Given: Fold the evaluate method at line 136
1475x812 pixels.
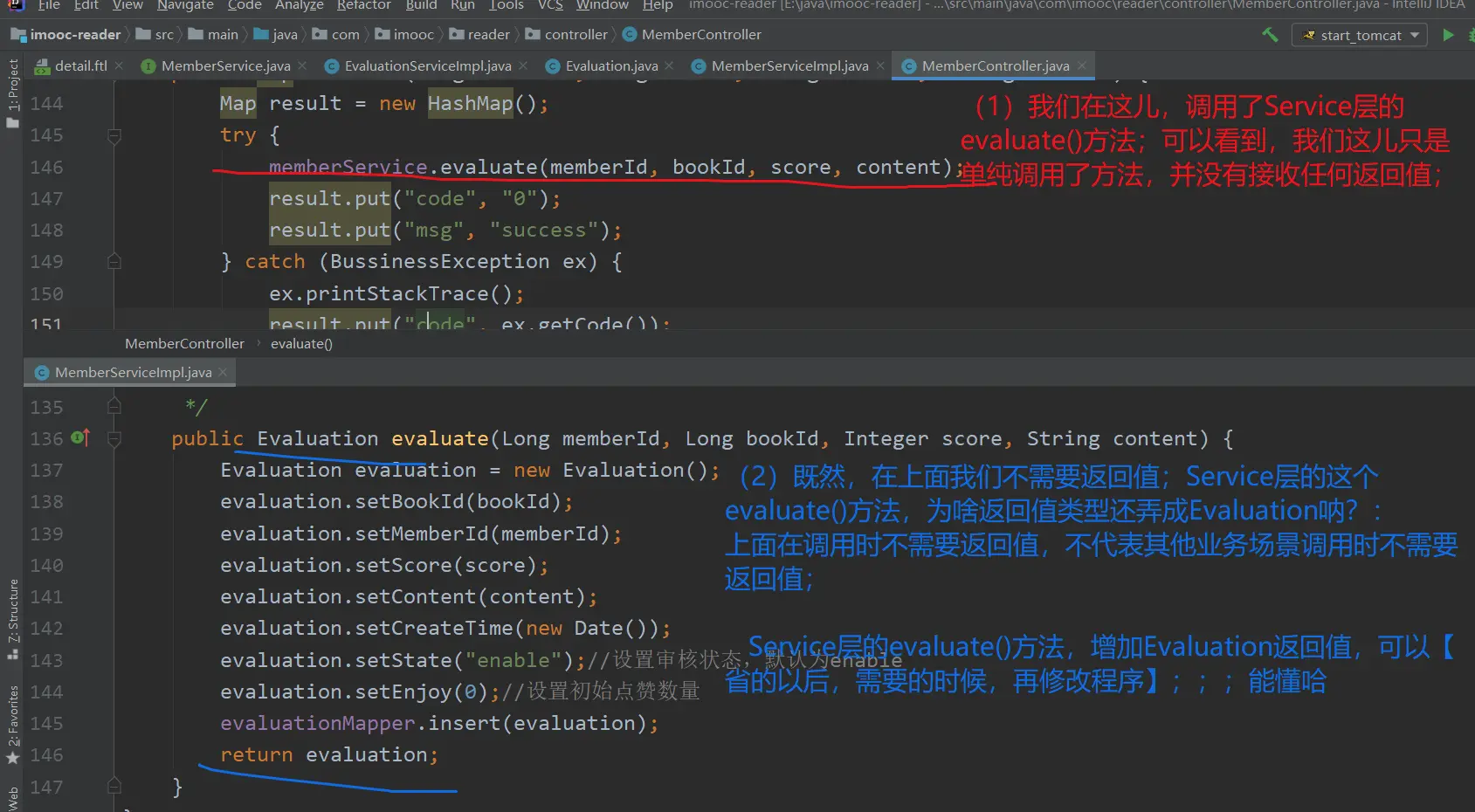Looking at the screenshot, I should 114,438.
